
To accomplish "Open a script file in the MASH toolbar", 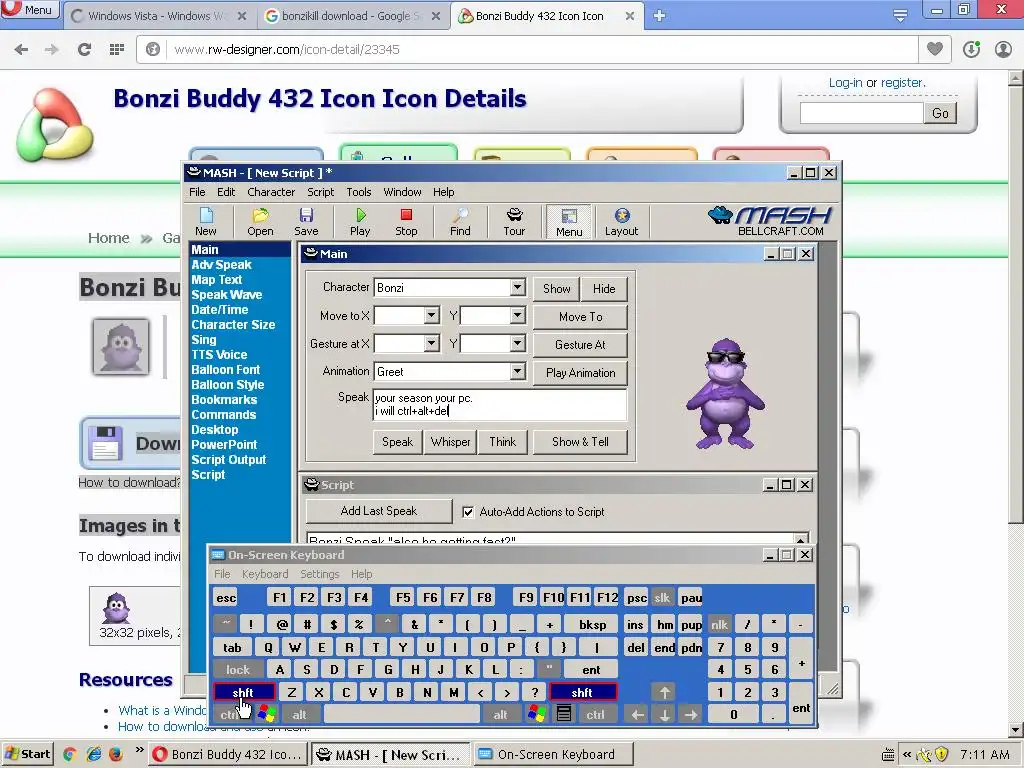I will click(260, 221).
